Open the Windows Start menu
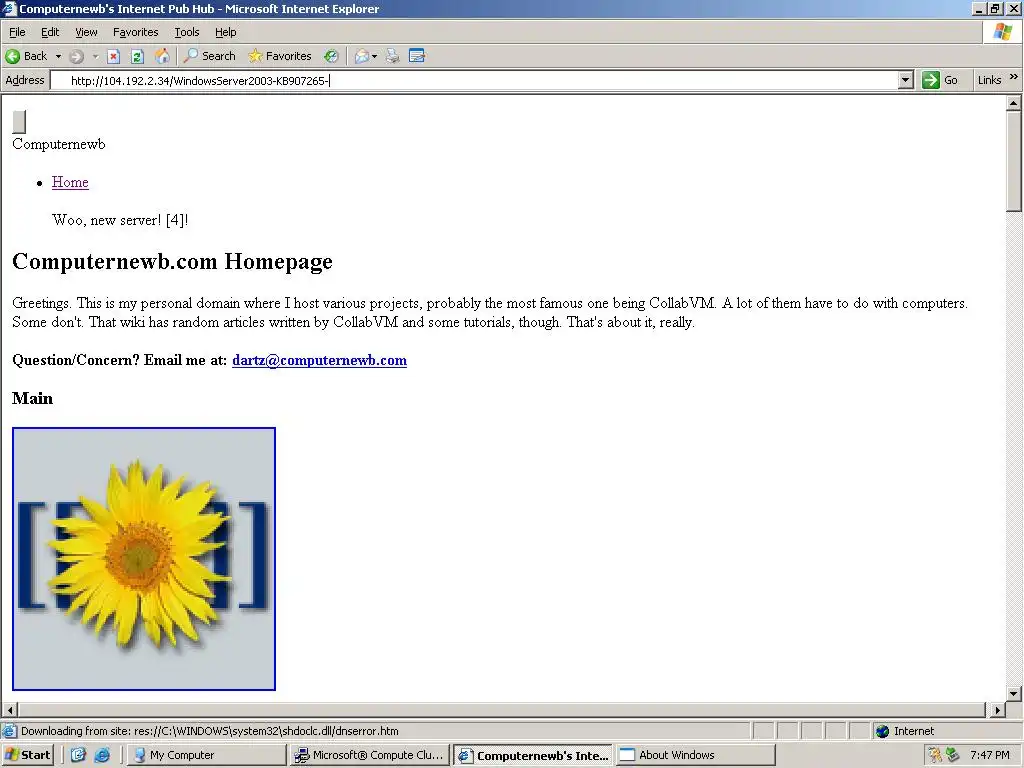The image size is (1024, 768). (x=27, y=755)
